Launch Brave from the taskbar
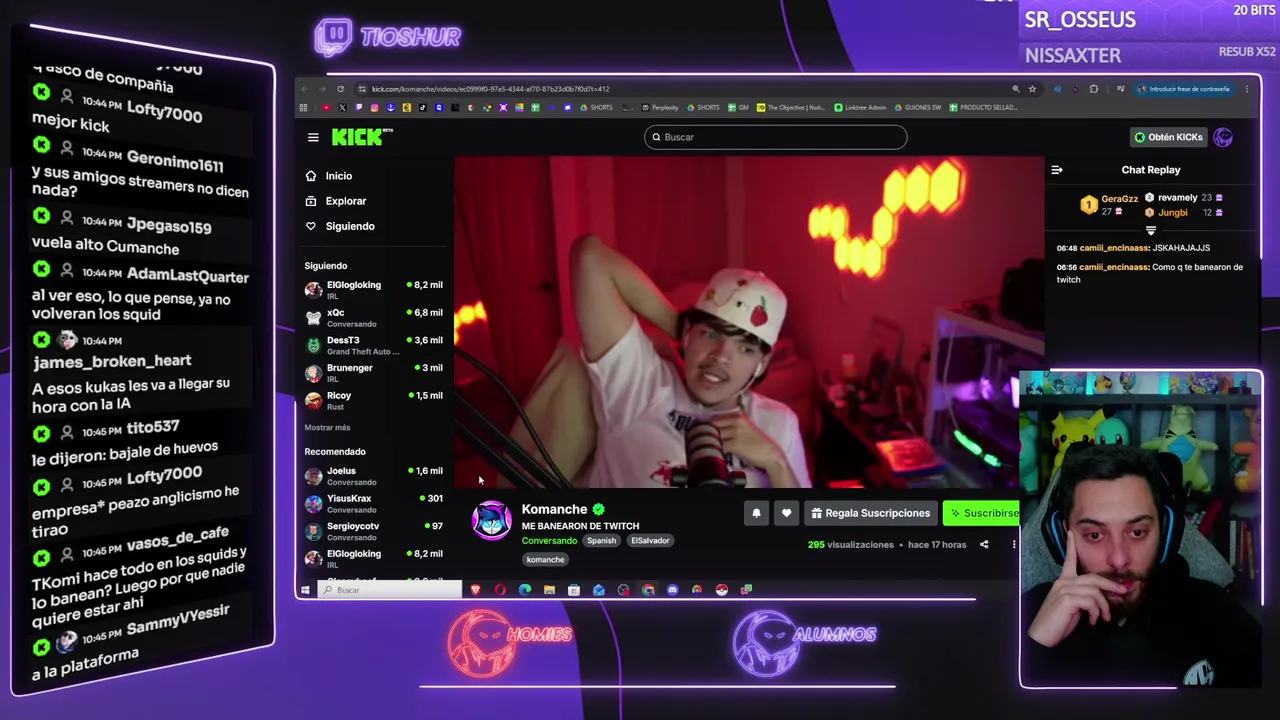This screenshot has height=720, width=1280. pos(475,590)
